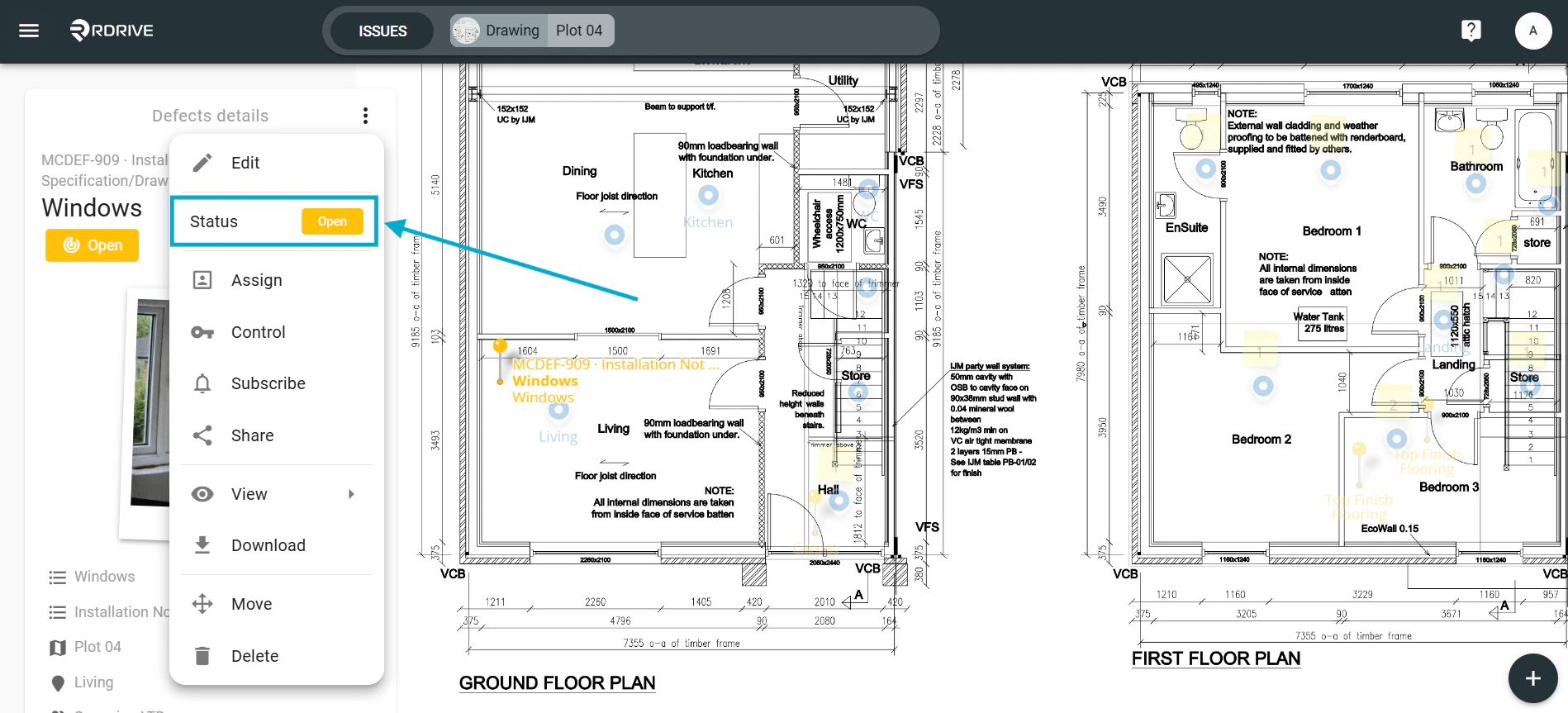Click the Download arrow icon

click(202, 545)
